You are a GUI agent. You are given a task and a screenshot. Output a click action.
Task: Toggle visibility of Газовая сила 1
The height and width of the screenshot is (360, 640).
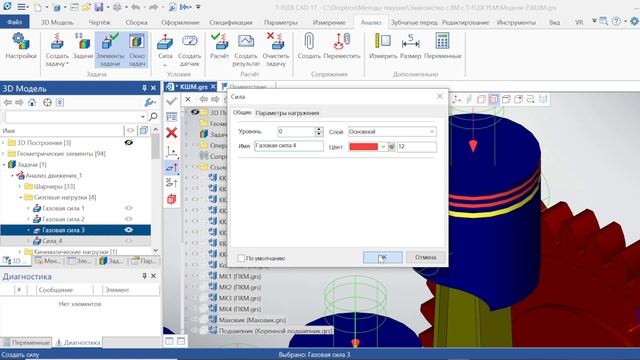tap(129, 208)
